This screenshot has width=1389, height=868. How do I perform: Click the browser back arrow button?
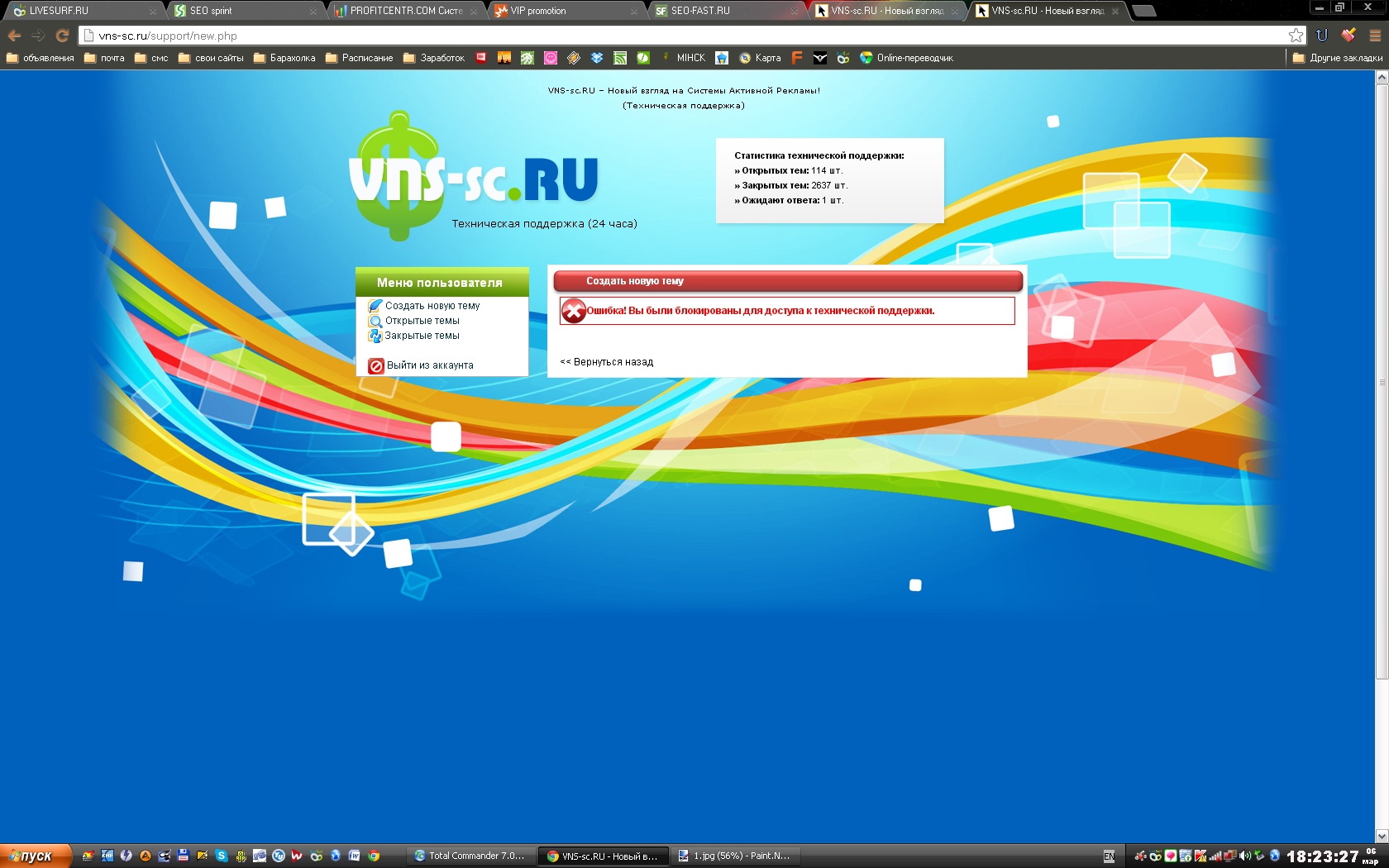pyautogui.click(x=14, y=36)
